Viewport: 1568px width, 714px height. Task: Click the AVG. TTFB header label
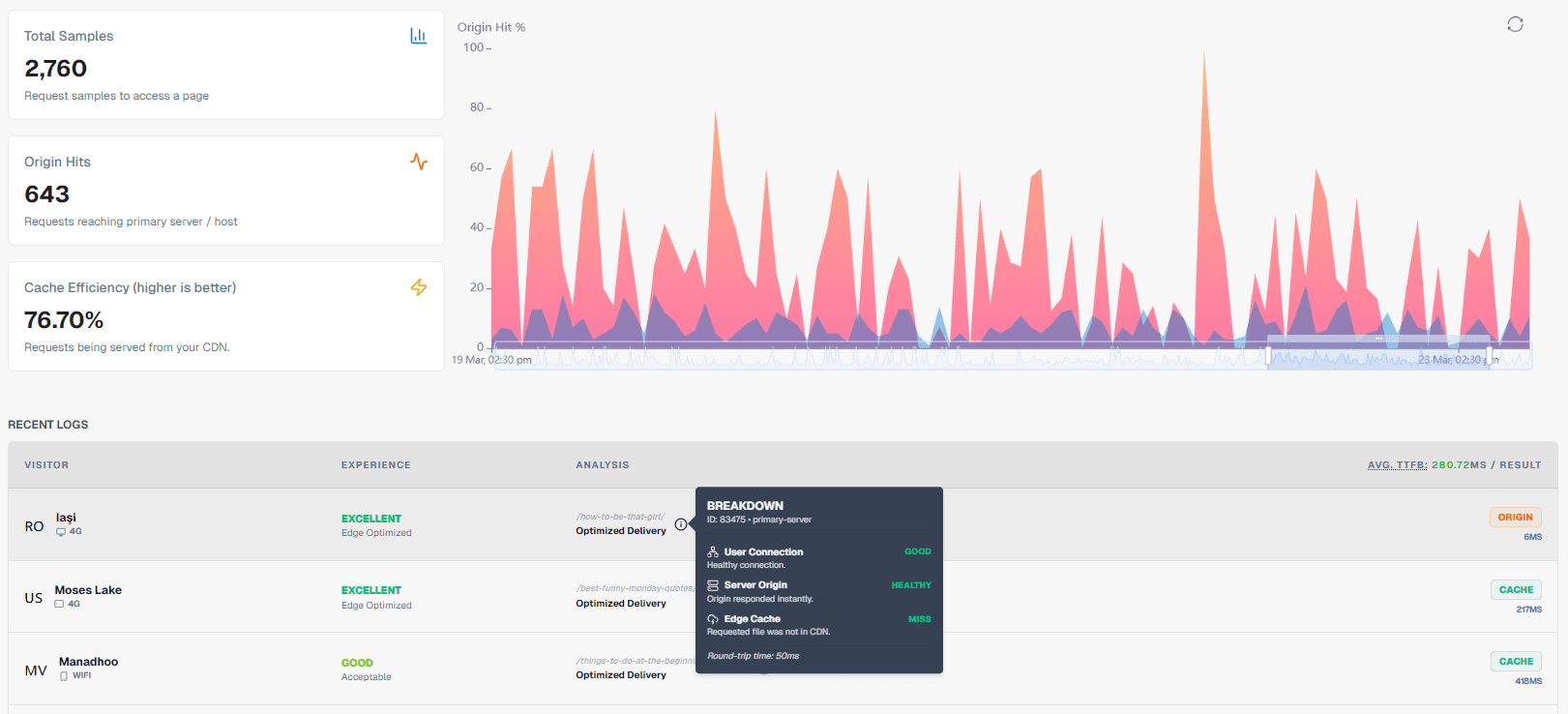coord(1397,465)
